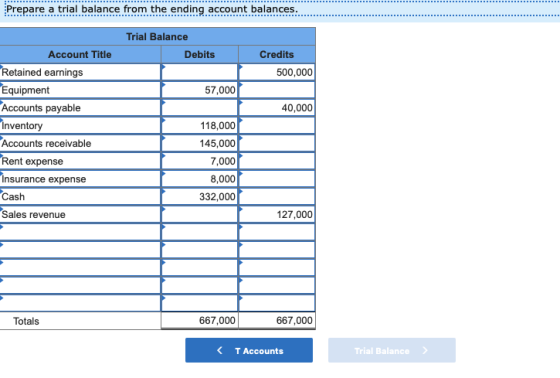Viewport: 560px width, 378px height.
Task: Click the left chevron on T Accounts button
Action: 220,350
